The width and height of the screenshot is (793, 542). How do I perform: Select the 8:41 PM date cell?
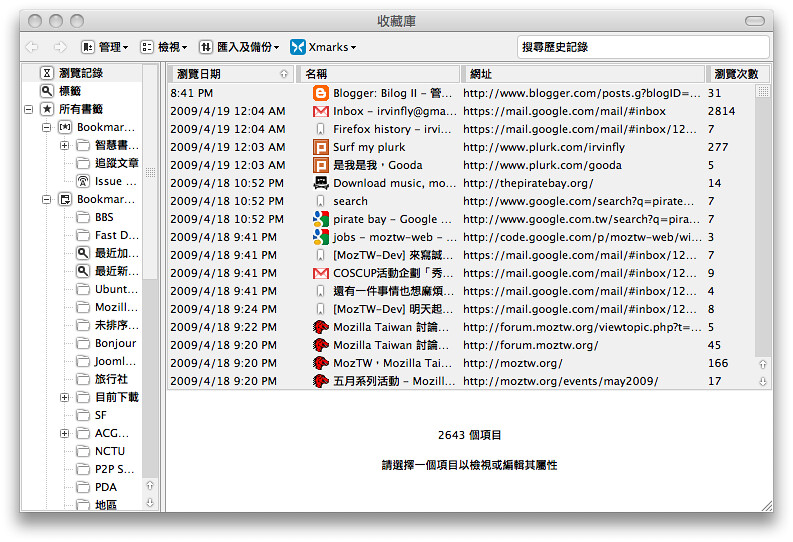192,93
